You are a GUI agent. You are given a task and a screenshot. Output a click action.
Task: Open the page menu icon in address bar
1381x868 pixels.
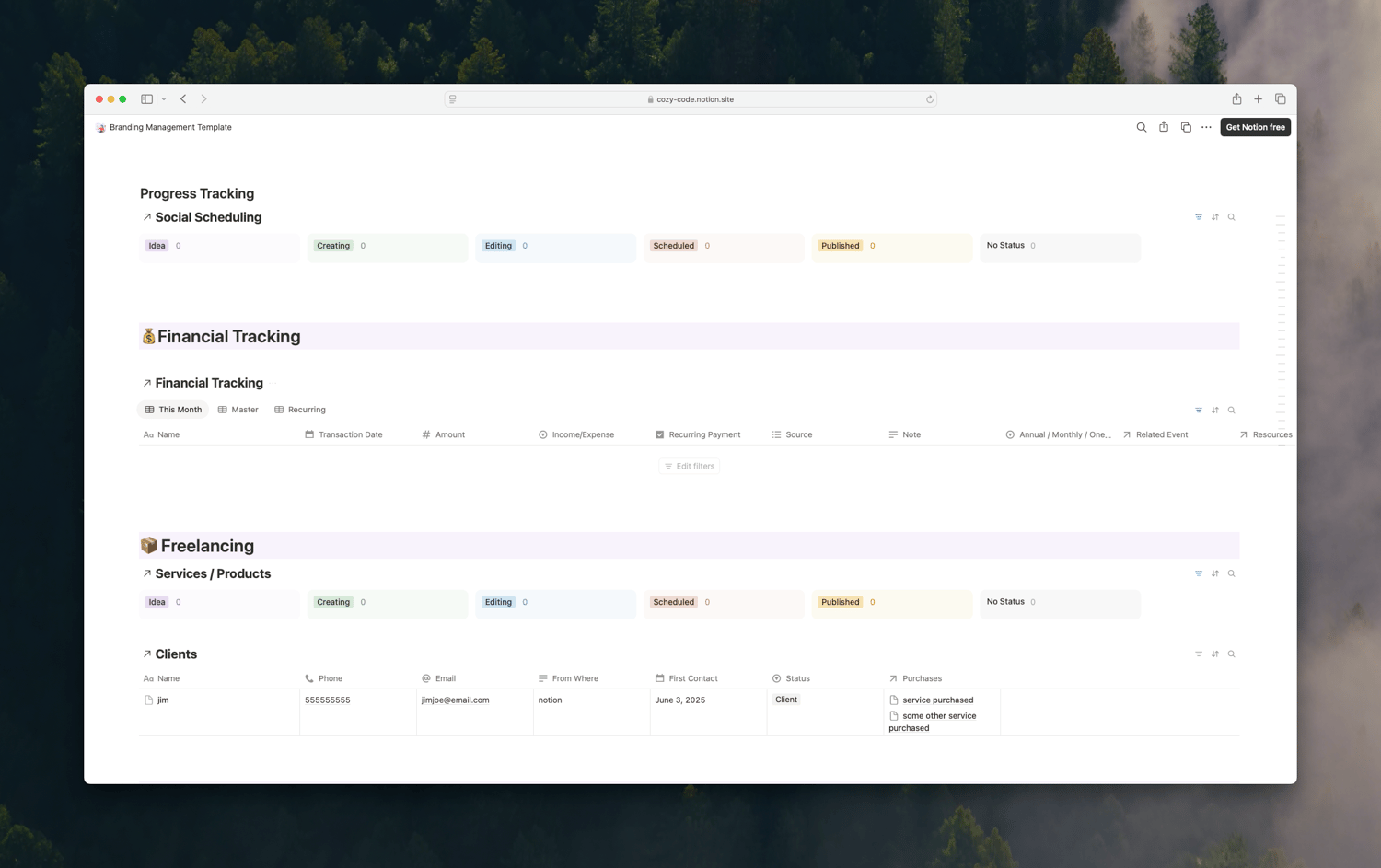[x=453, y=99]
